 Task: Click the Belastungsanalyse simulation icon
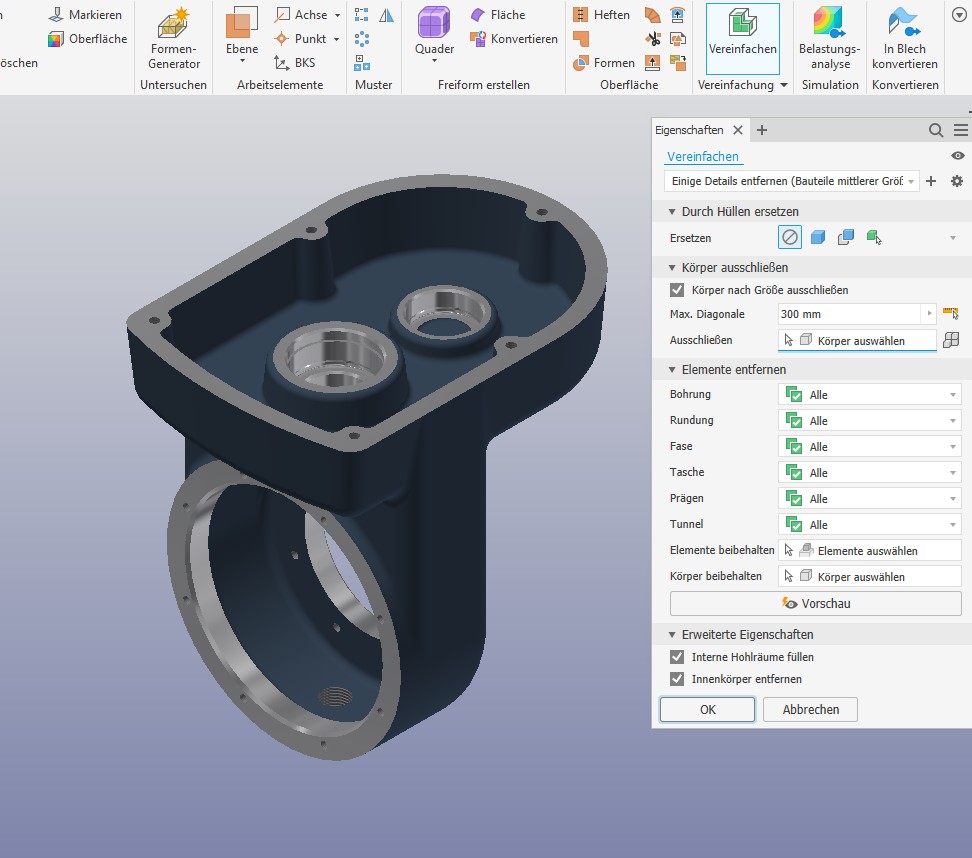[x=829, y=38]
